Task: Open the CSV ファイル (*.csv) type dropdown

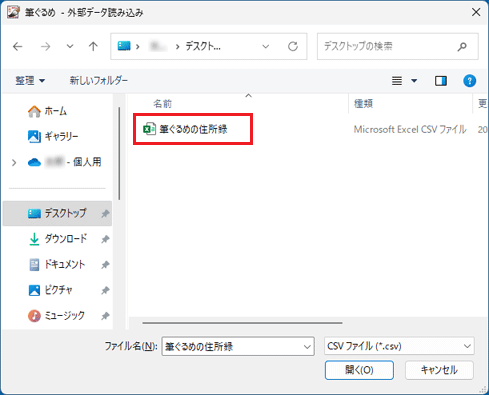Action: click(x=399, y=346)
